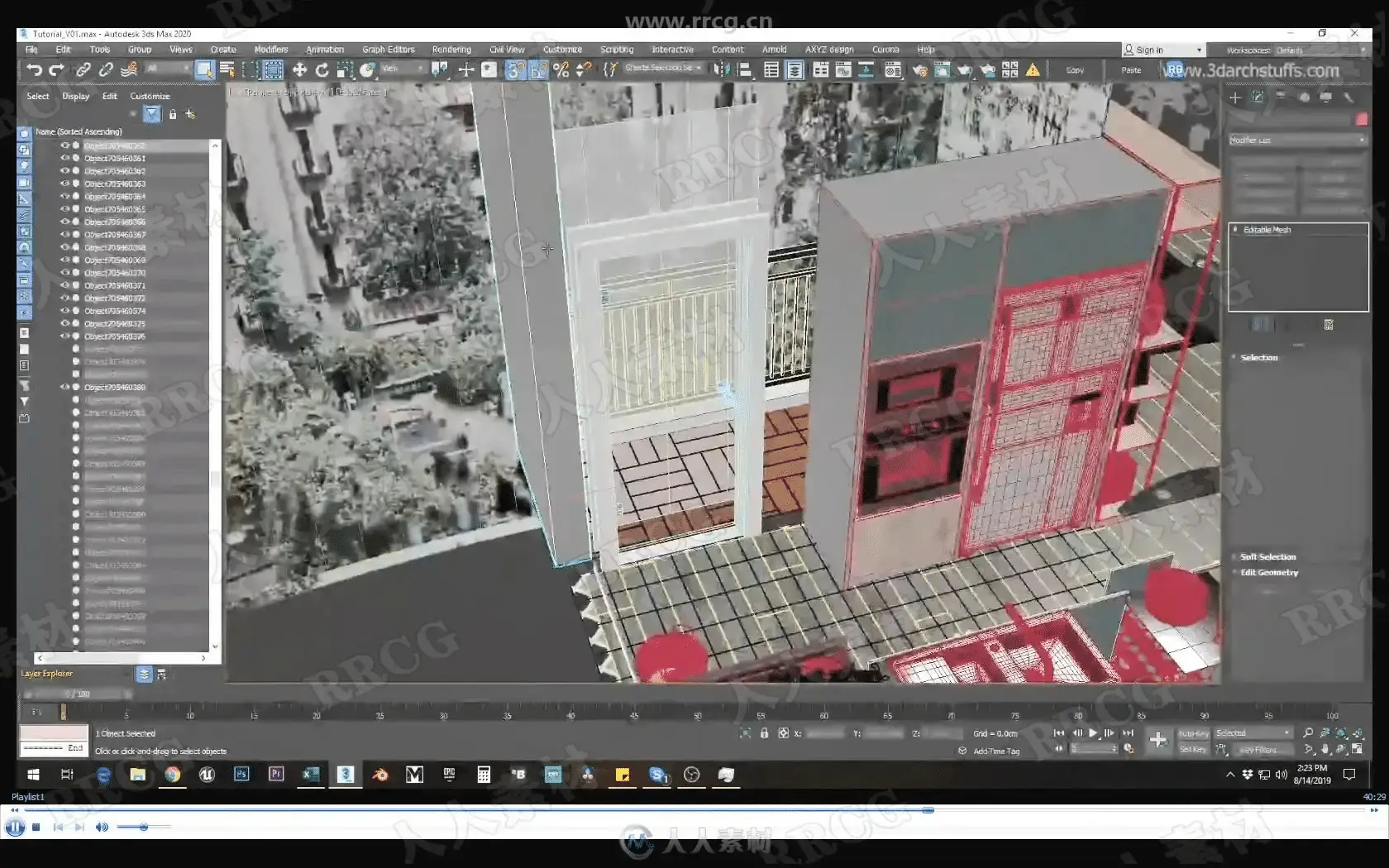Hide Object705460361 using its eye icon

[64, 158]
